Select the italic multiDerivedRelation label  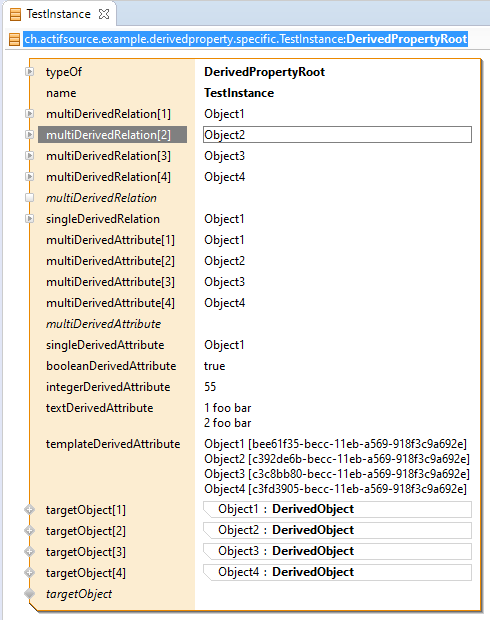tap(101, 198)
